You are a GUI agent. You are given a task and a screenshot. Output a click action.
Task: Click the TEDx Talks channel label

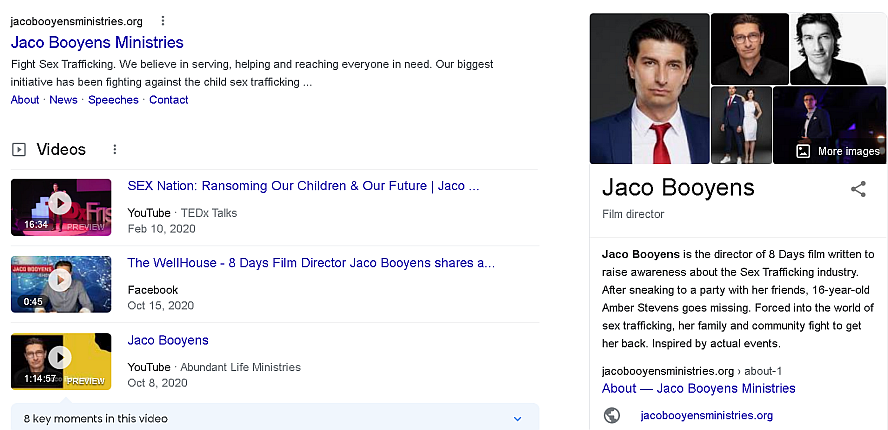[209, 213]
